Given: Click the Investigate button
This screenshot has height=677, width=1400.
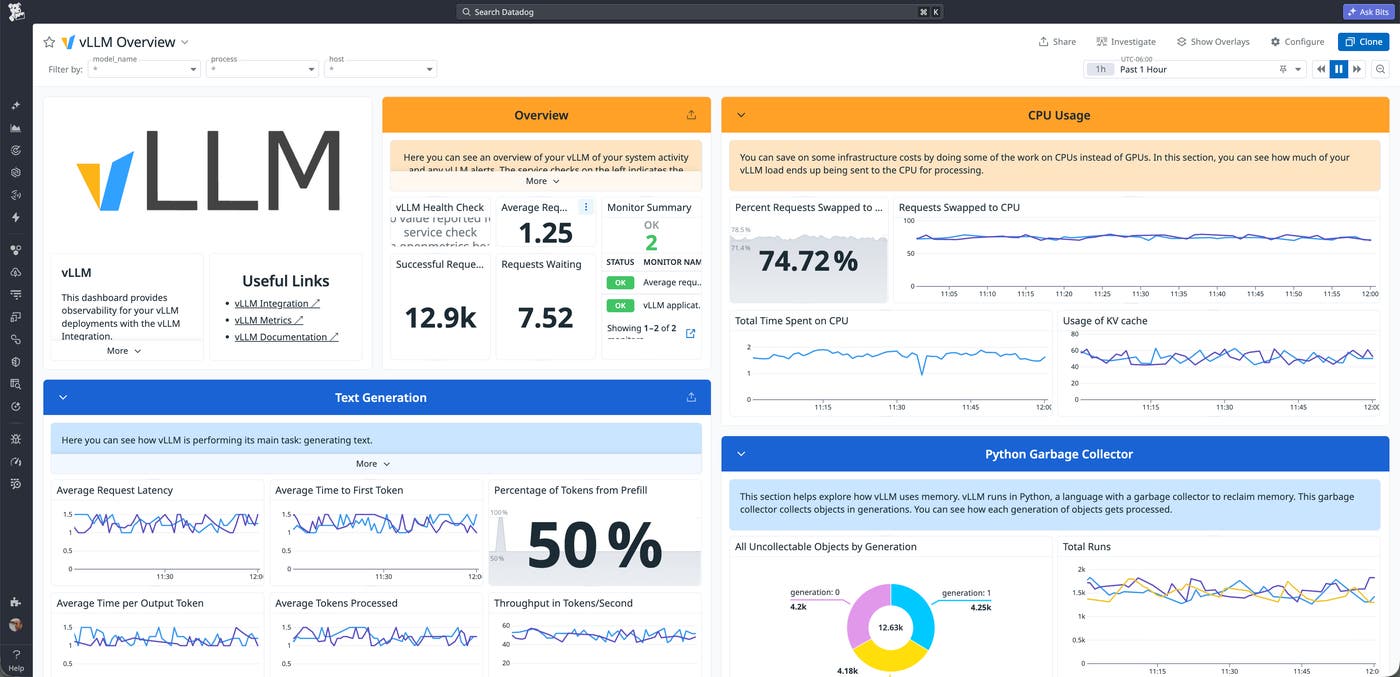Looking at the screenshot, I should (1126, 42).
